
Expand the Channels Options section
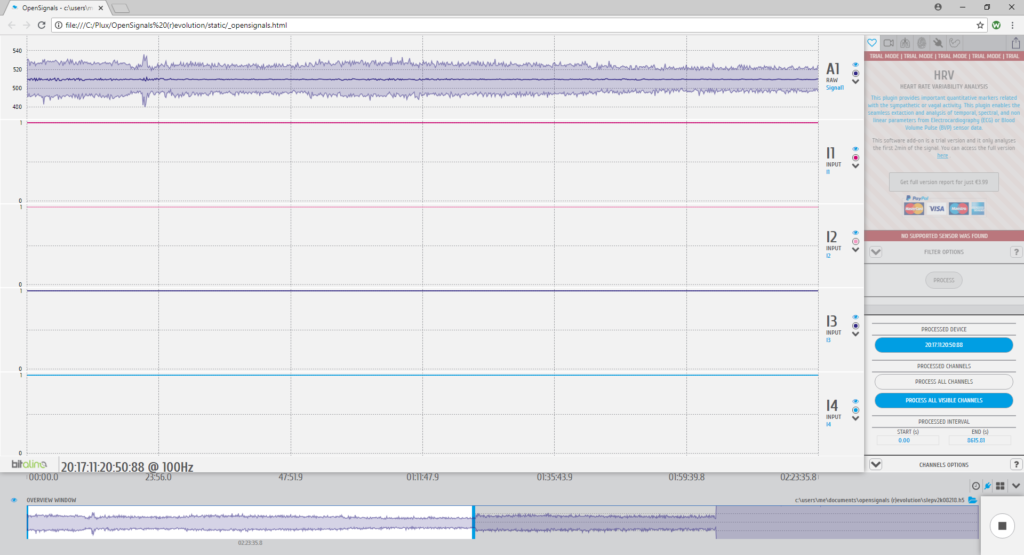pos(876,464)
